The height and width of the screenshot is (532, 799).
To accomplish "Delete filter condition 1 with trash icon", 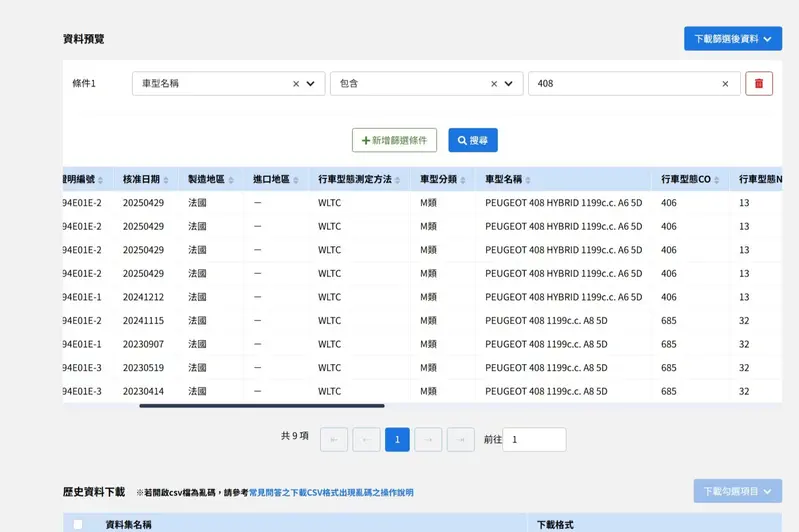I will pyautogui.click(x=758, y=84).
